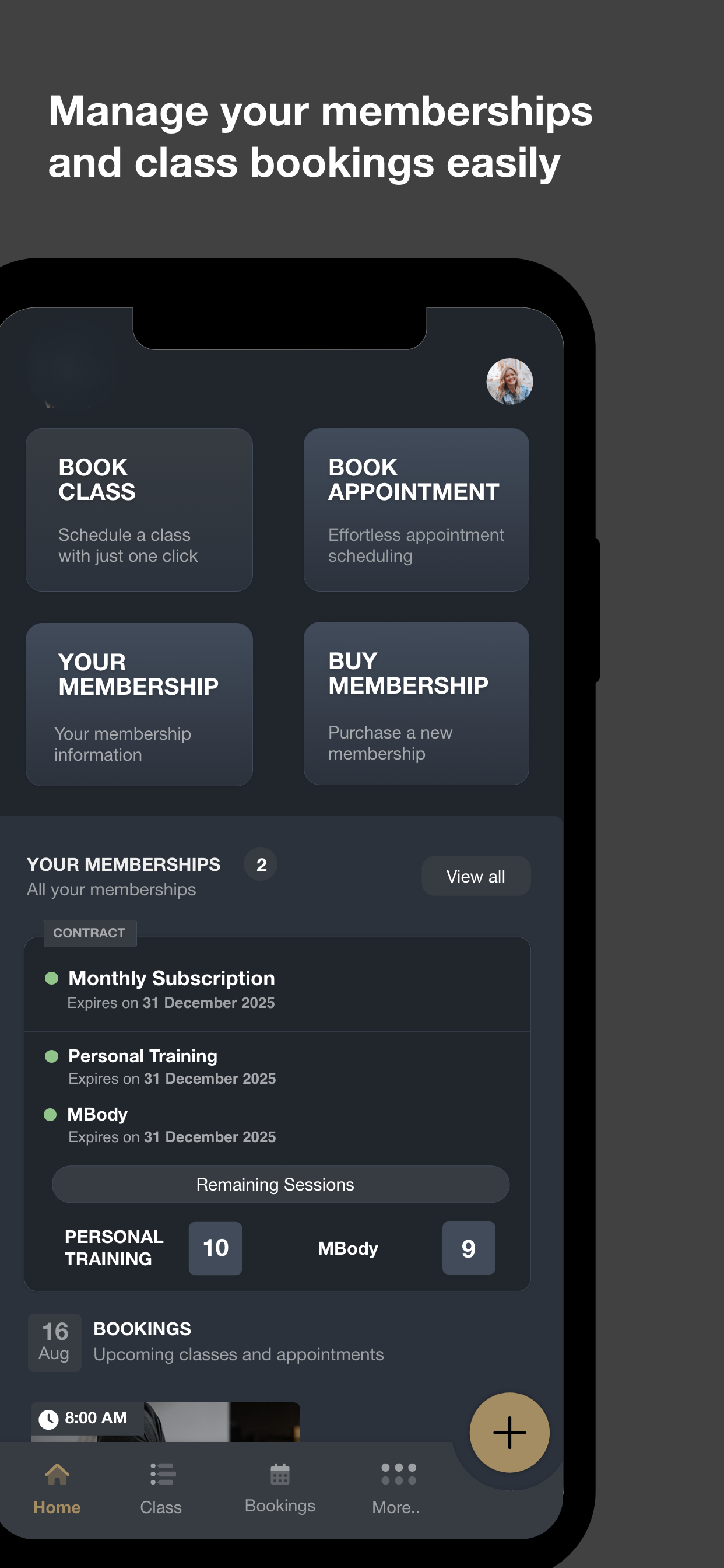The height and width of the screenshot is (1568, 724).
Task: Open the Class list icon
Action: (x=163, y=1474)
